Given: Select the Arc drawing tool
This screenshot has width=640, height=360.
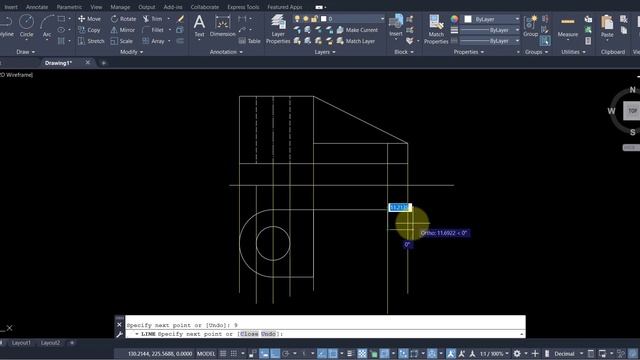Looking at the screenshot, I should click(x=47, y=26).
